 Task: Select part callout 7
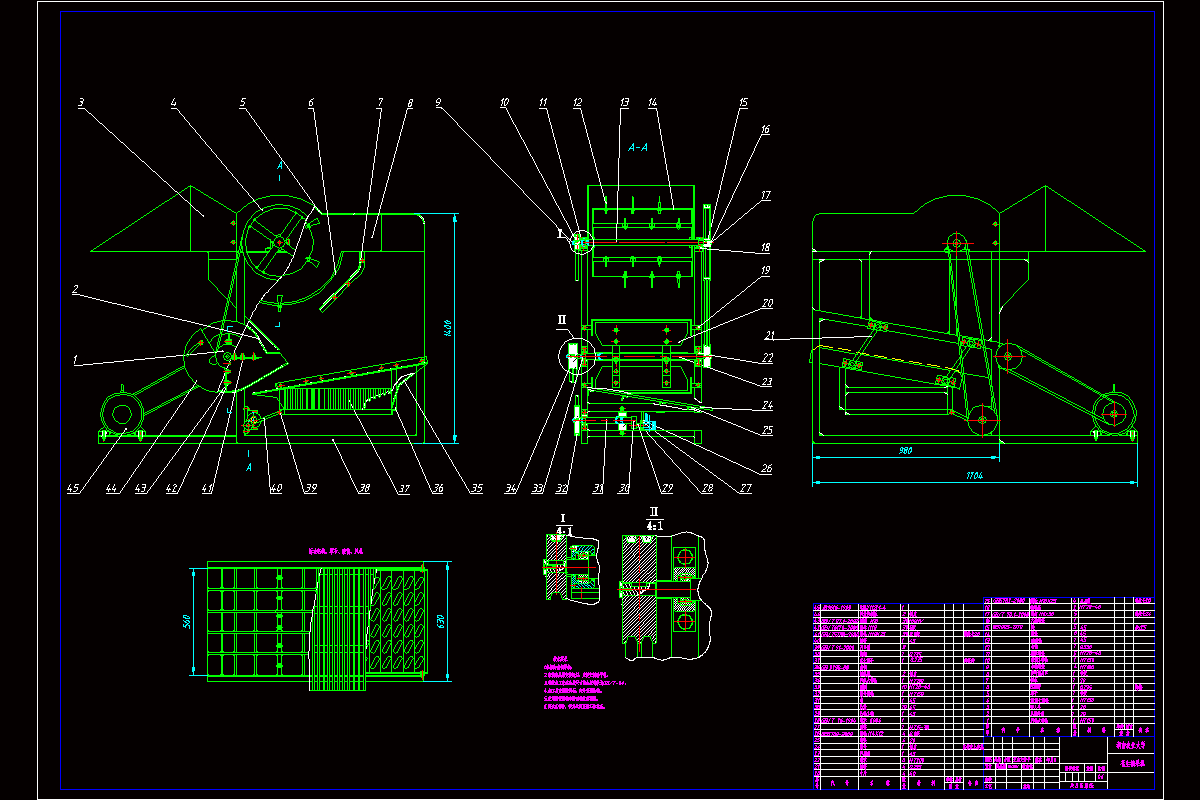[380, 101]
